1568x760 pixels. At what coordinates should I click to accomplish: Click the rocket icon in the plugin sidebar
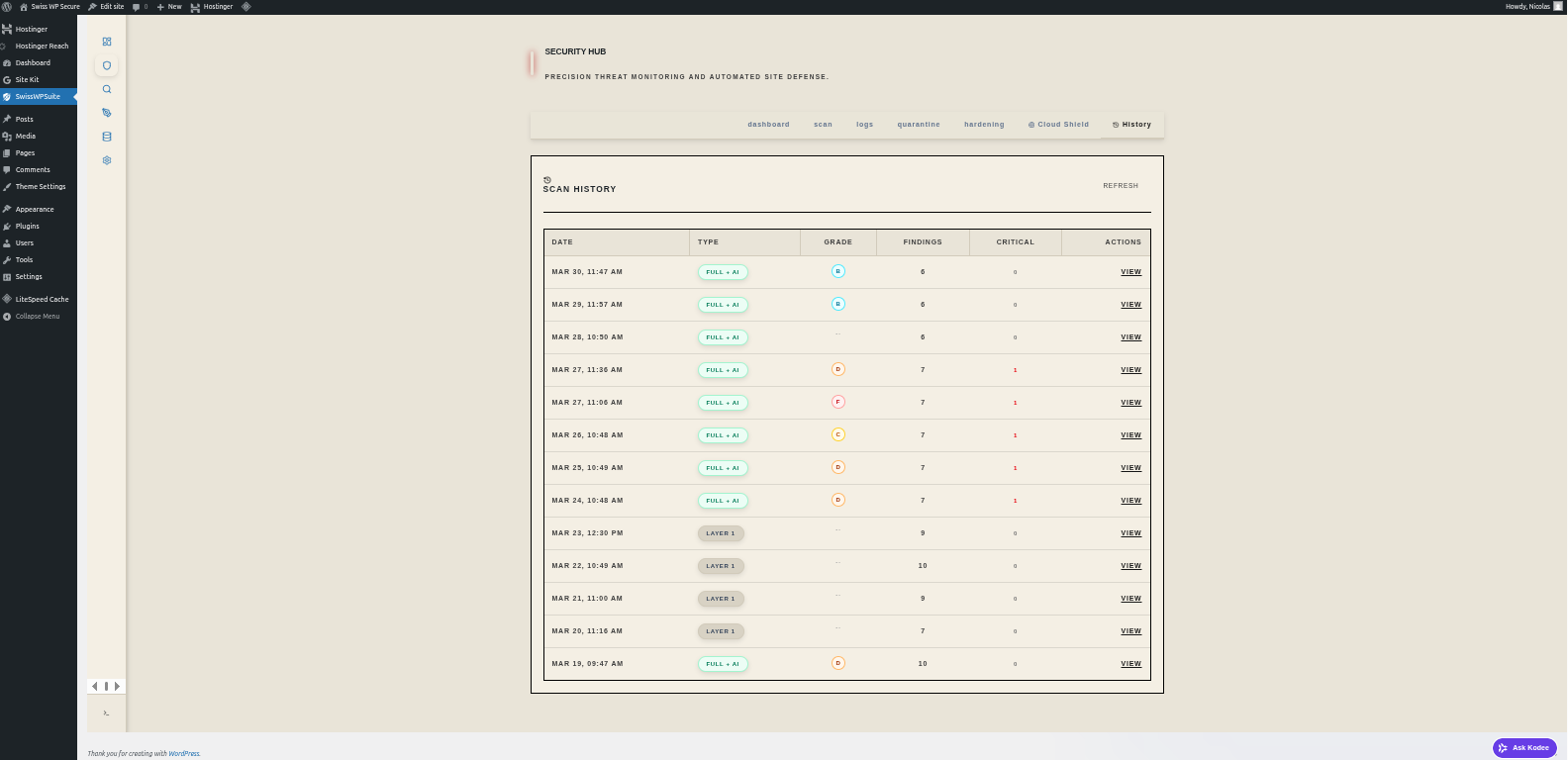coord(107,113)
